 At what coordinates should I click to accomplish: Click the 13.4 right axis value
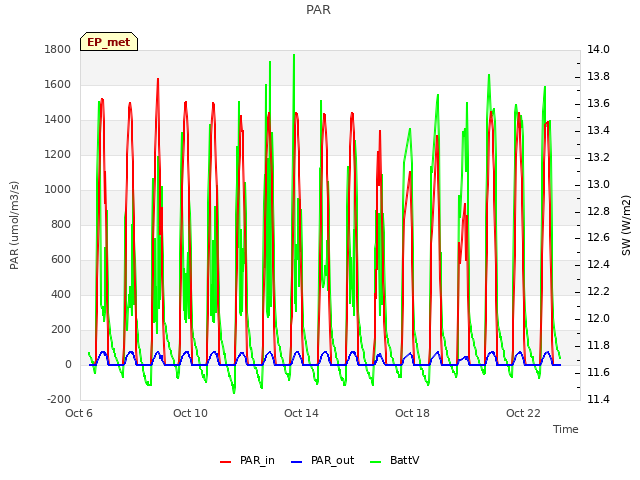click(598, 131)
